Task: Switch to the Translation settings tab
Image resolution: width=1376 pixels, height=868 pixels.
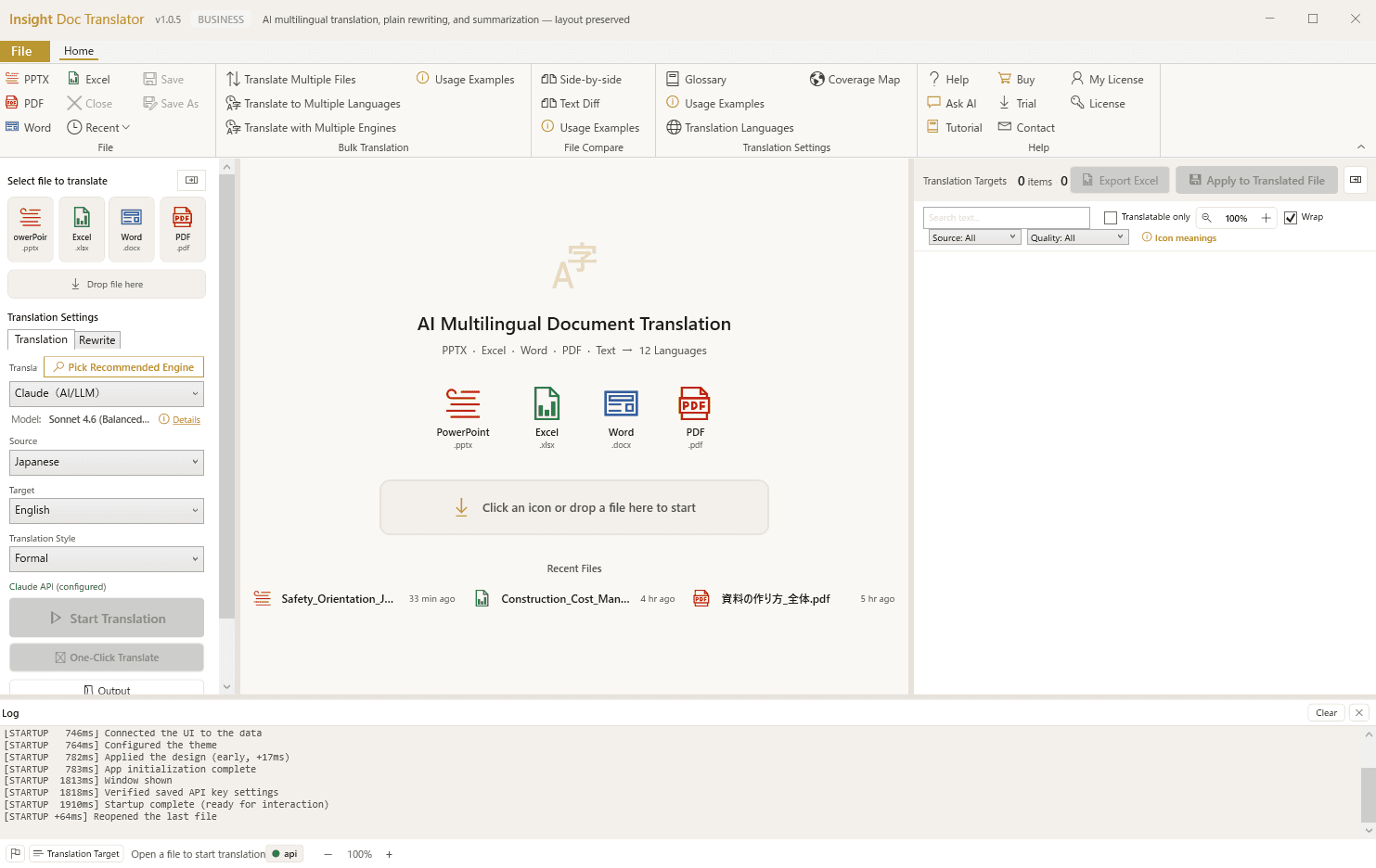Action: 41,339
